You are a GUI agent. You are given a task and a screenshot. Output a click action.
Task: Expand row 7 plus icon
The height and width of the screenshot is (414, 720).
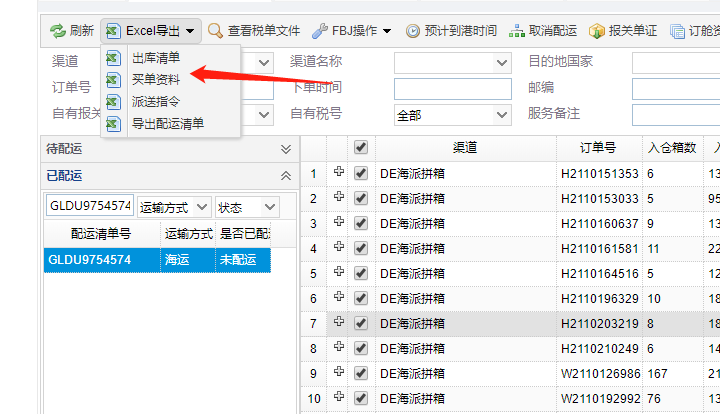click(x=339, y=322)
